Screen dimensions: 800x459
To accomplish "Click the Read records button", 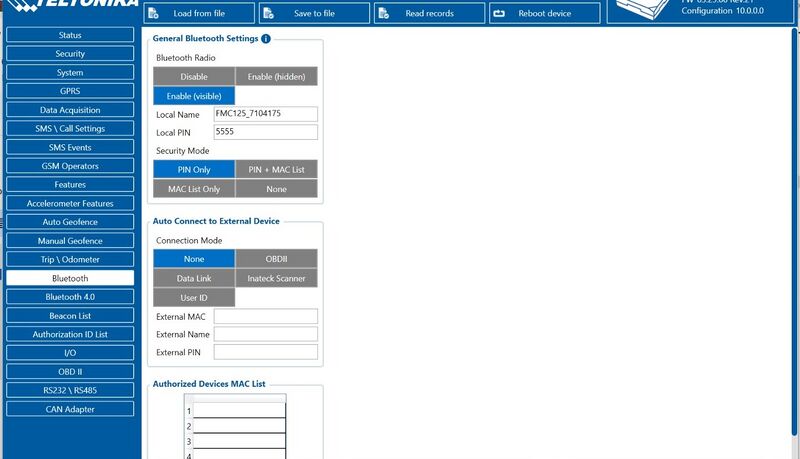I will click(430, 13).
